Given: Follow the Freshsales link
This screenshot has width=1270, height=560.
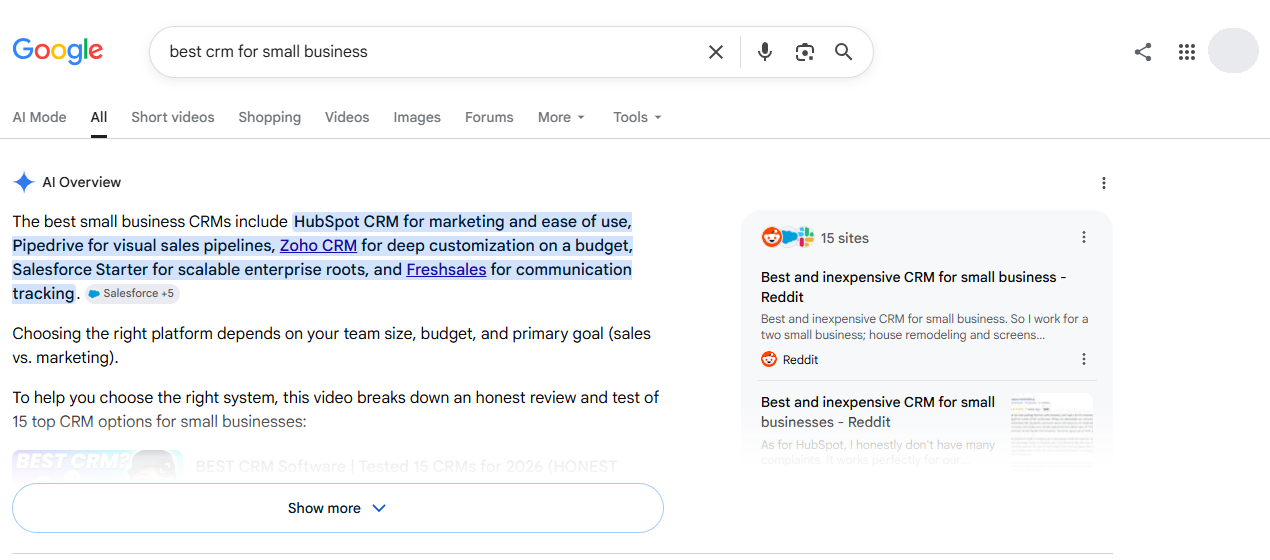Looking at the screenshot, I should 446,269.
